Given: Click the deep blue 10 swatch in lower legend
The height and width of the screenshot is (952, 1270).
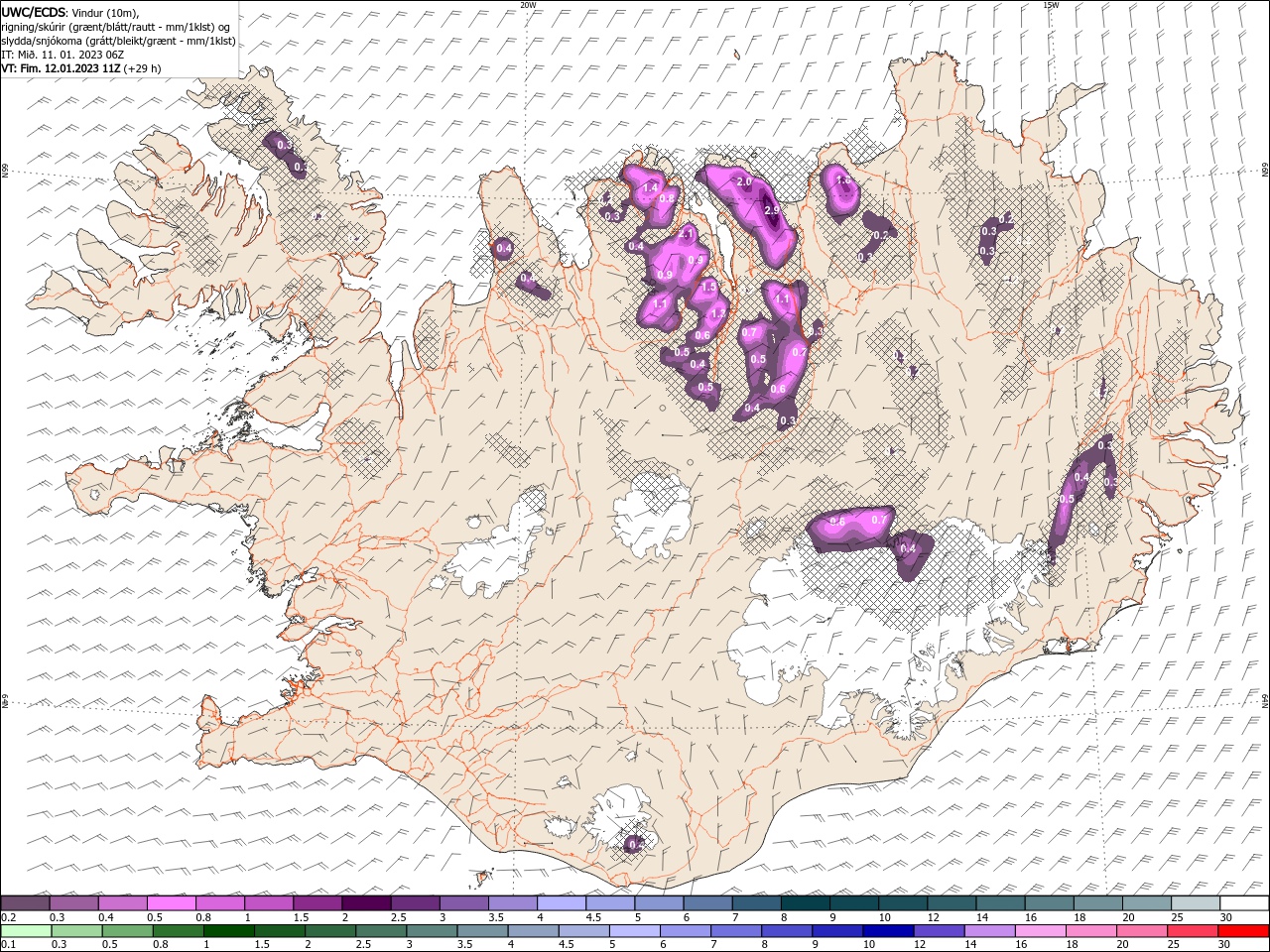Looking at the screenshot, I should tap(888, 931).
